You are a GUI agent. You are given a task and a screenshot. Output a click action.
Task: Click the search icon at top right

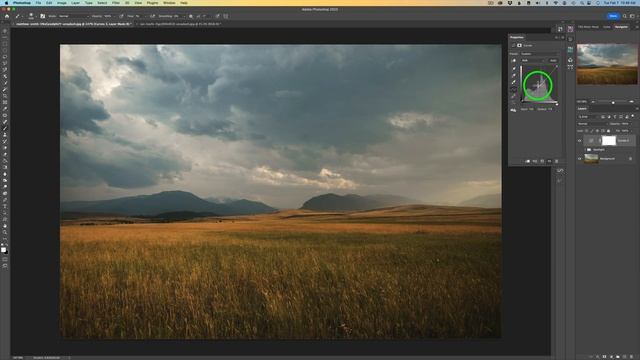(624, 16)
